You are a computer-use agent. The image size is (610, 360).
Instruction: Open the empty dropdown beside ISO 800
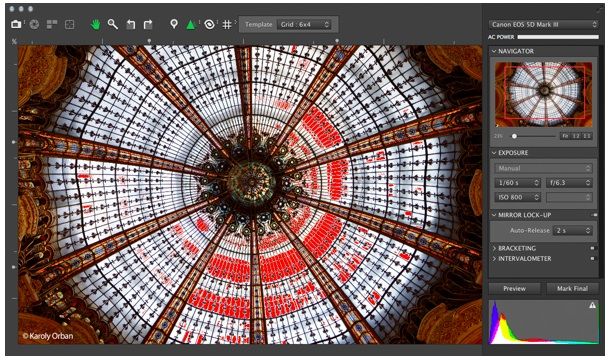(x=569, y=197)
